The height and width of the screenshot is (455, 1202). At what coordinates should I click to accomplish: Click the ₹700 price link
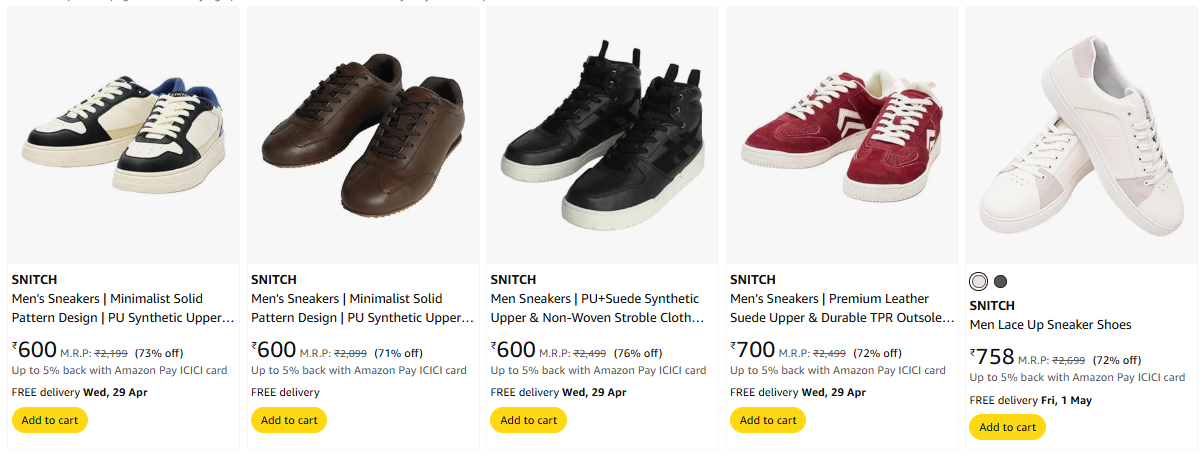(x=753, y=350)
